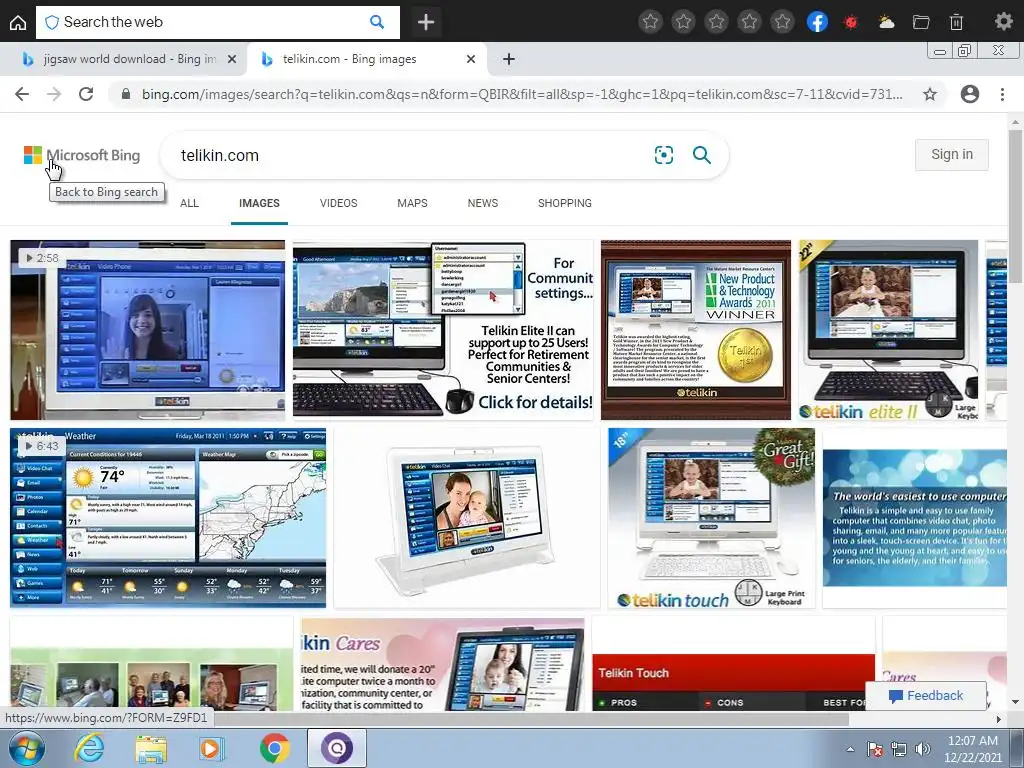Screen dimensions: 1024x768
Task: Open the telikin touch Great Gift image
Action: tap(711, 518)
